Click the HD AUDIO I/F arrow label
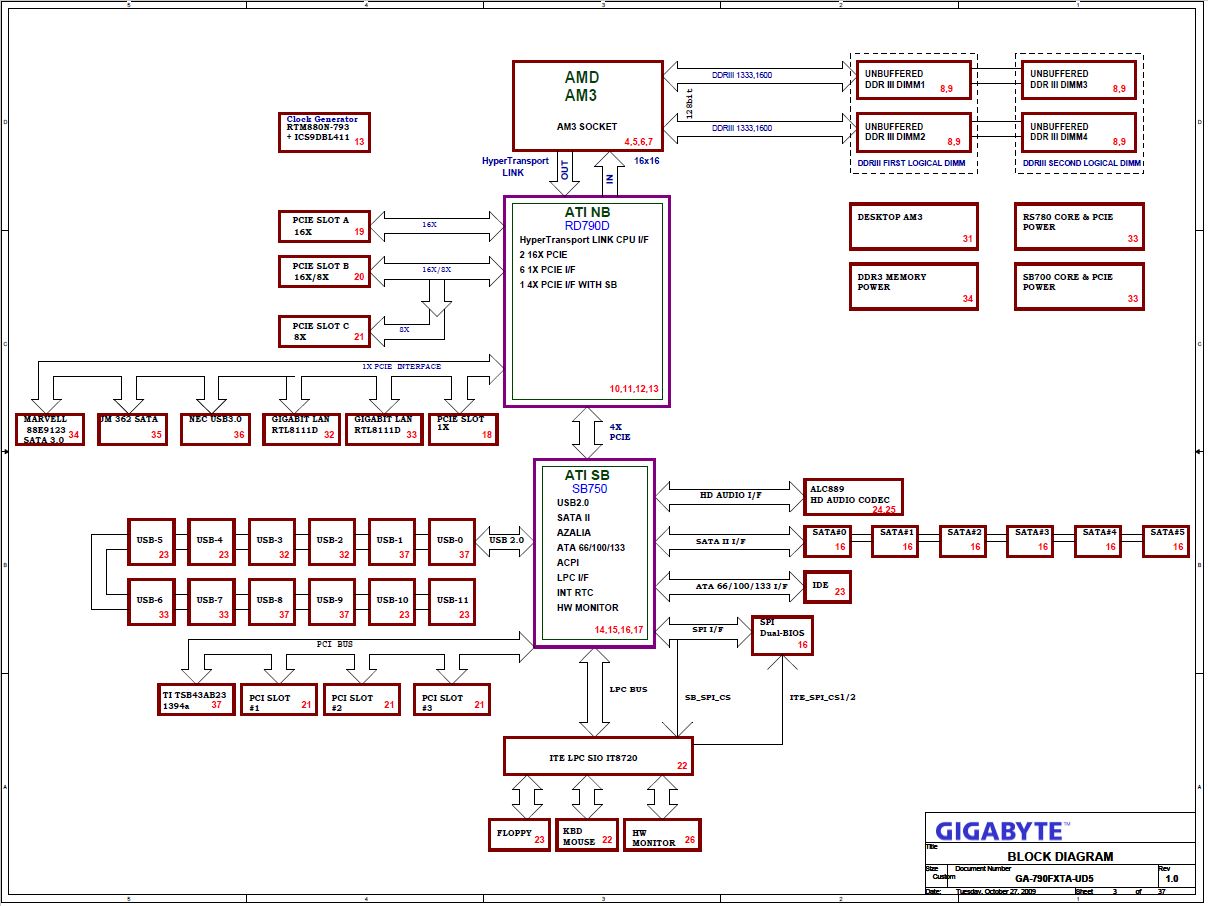 click(x=729, y=494)
